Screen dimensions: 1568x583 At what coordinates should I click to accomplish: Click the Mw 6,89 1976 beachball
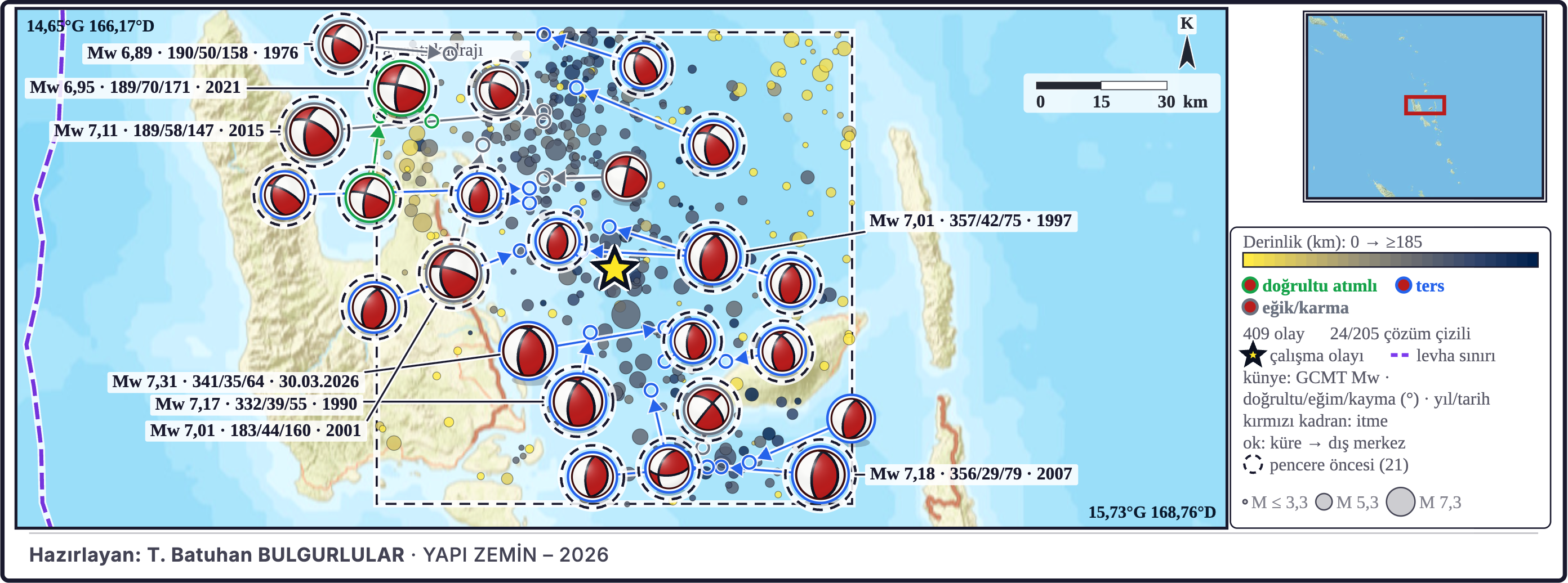coord(341,43)
